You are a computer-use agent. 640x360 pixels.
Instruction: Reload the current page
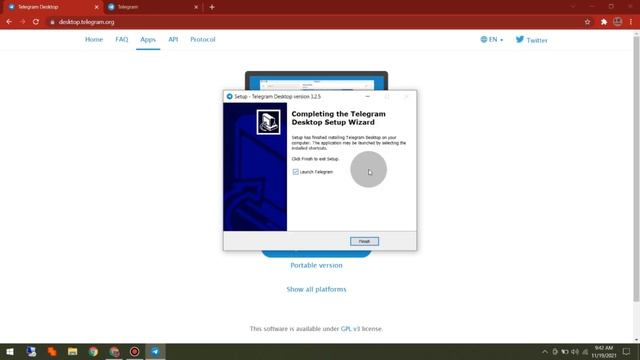[x=36, y=22]
